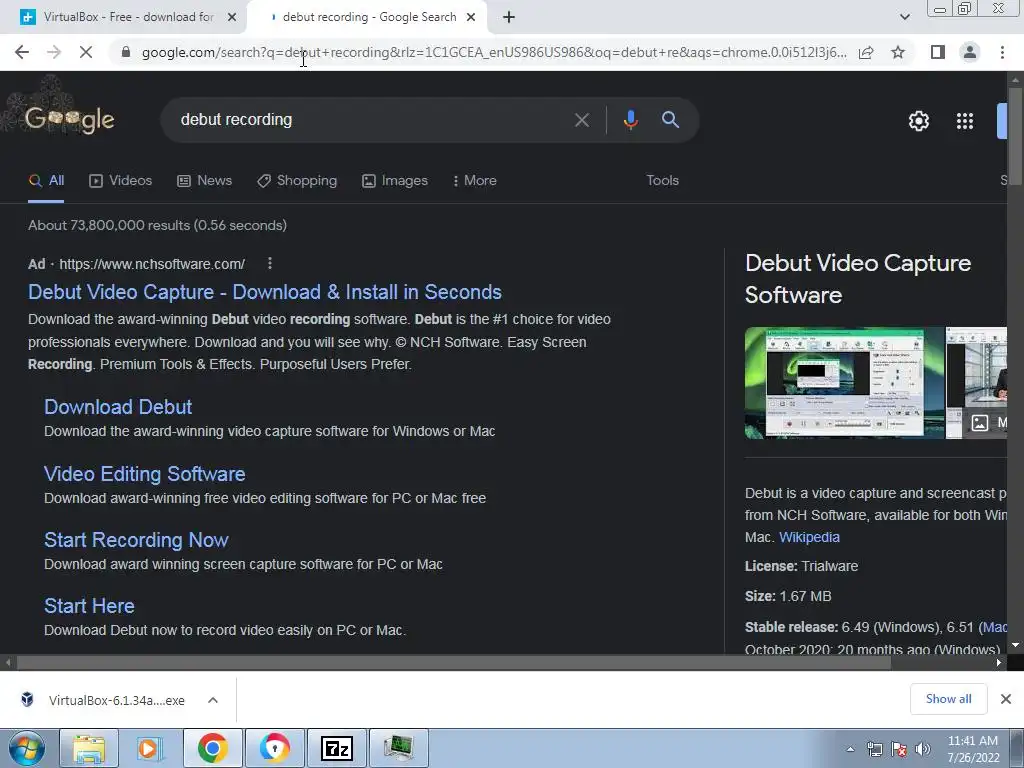Screen dimensions: 1024x768
Task: Open the volume speaker tray icon
Action: [x=923, y=749]
